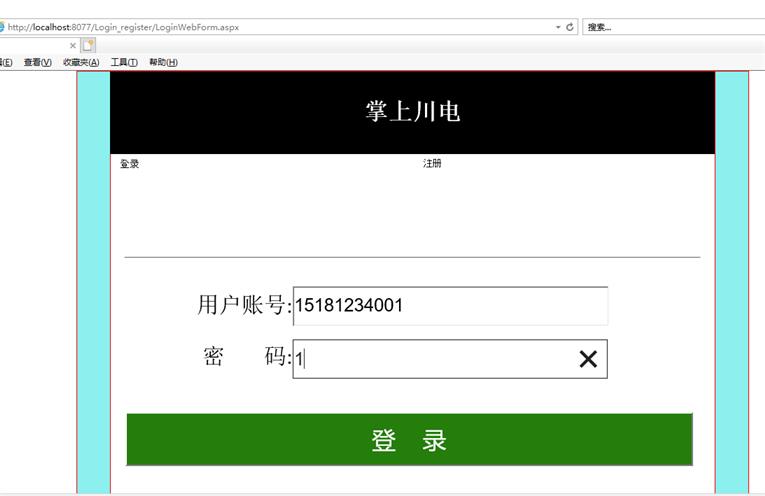Click the 用户账号 label text

pyautogui.click(x=243, y=306)
